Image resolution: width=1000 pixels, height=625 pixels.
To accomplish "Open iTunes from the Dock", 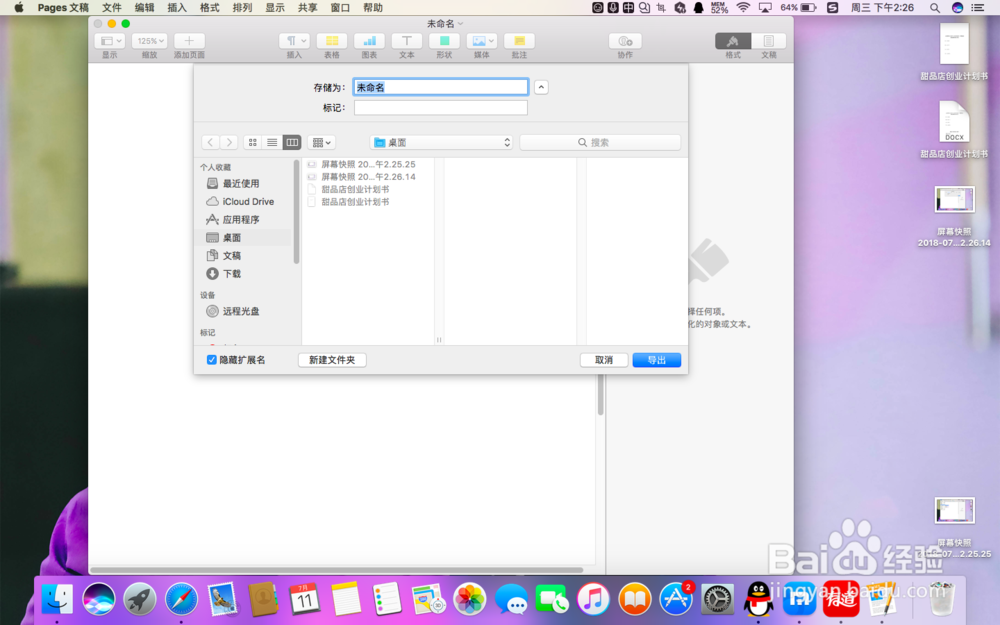I will pyautogui.click(x=593, y=599).
